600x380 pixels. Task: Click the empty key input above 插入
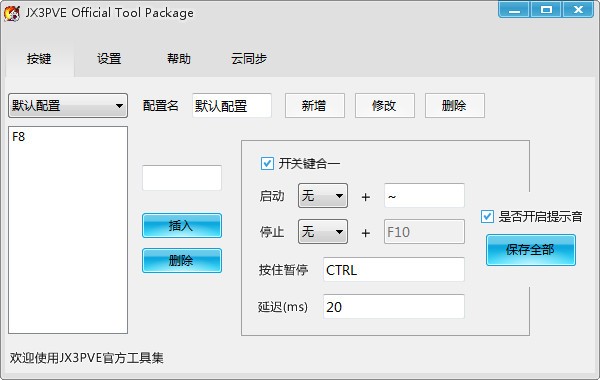coord(182,178)
